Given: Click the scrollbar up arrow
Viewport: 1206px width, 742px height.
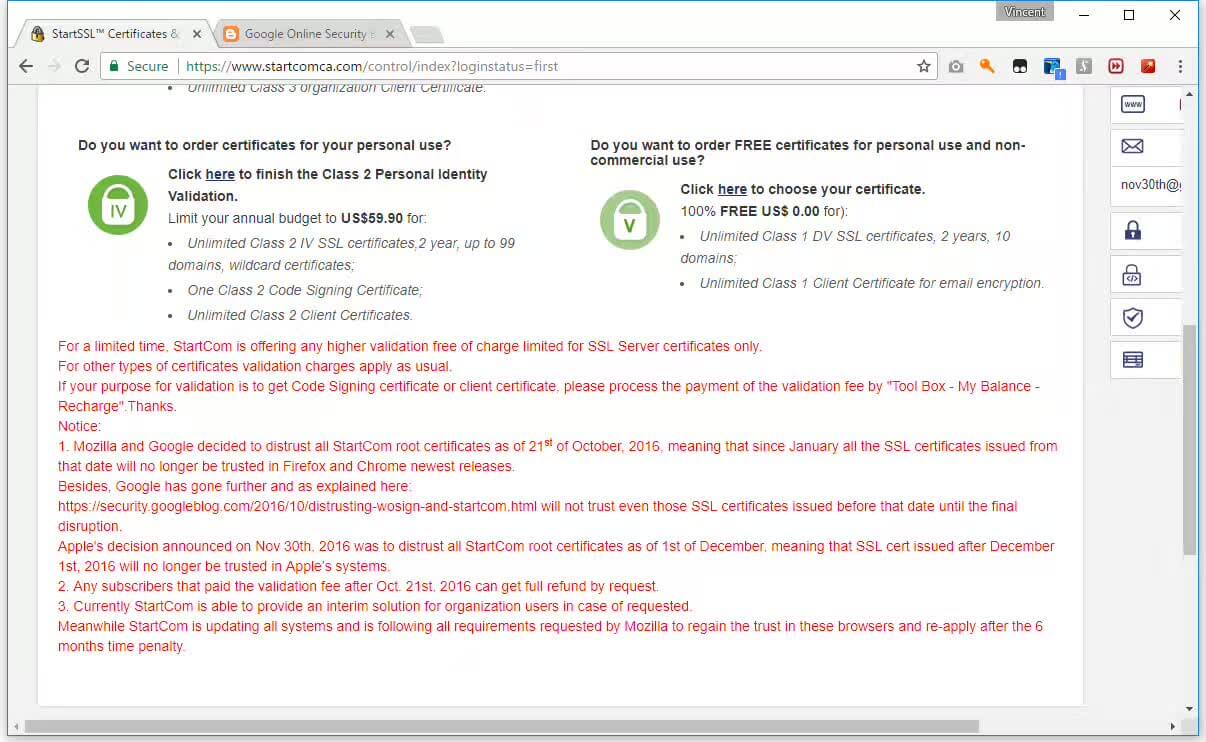Looking at the screenshot, I should click(x=1189, y=93).
